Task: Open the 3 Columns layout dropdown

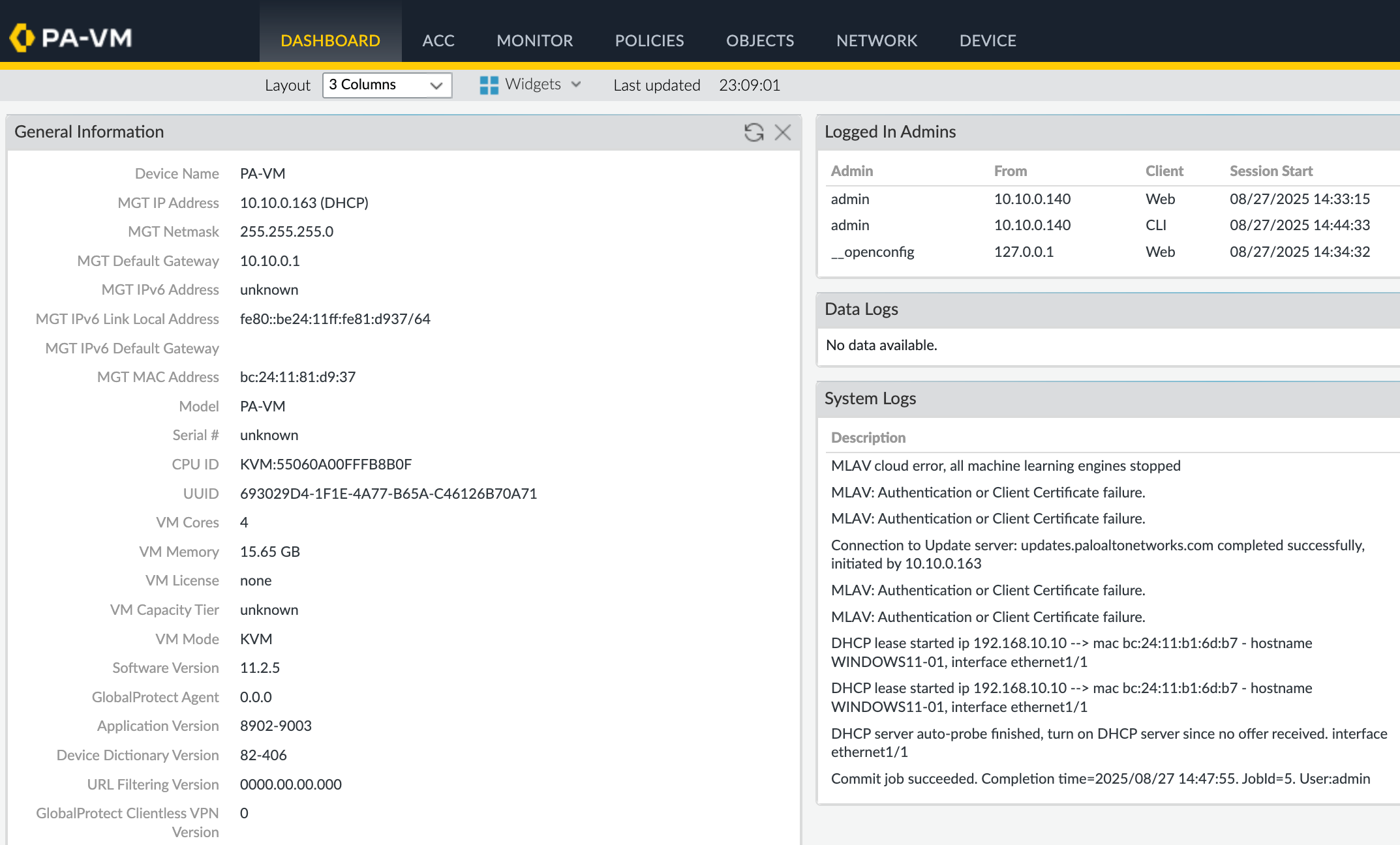Action: point(387,85)
